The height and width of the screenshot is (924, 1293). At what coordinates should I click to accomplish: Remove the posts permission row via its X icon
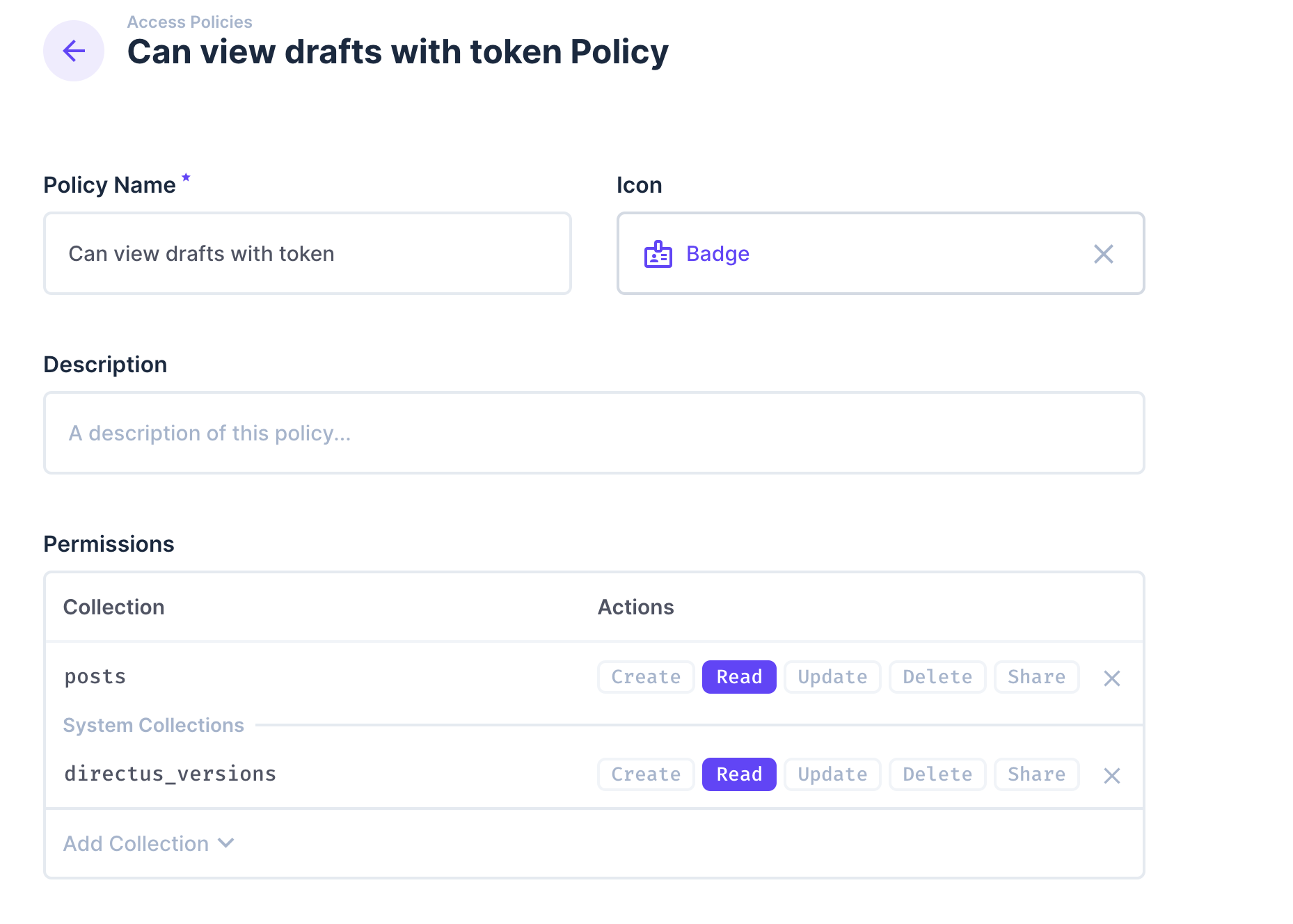[x=1111, y=677]
